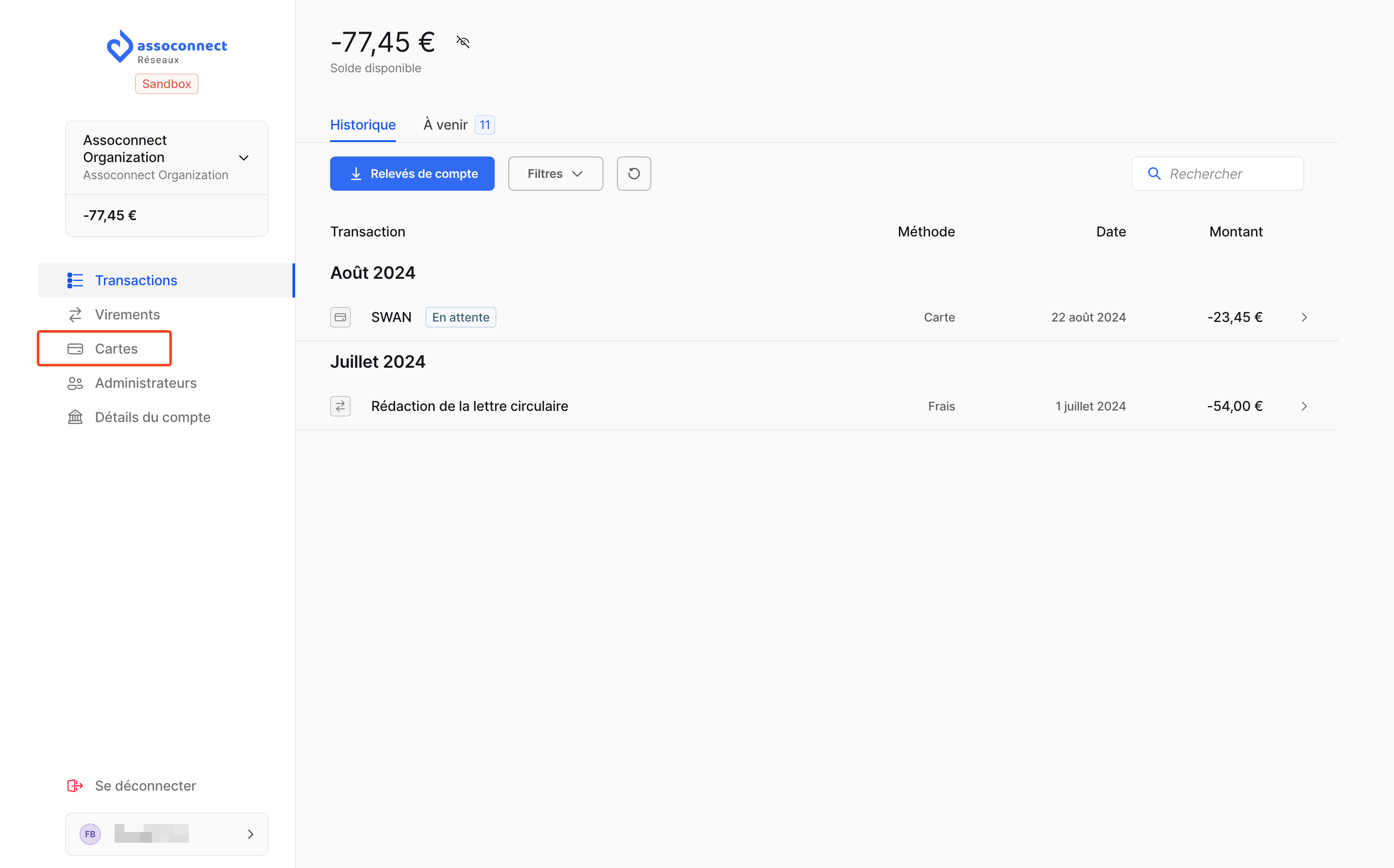Click the 11 badge next to À venir
Screen dimensions: 1394x868
click(484, 124)
